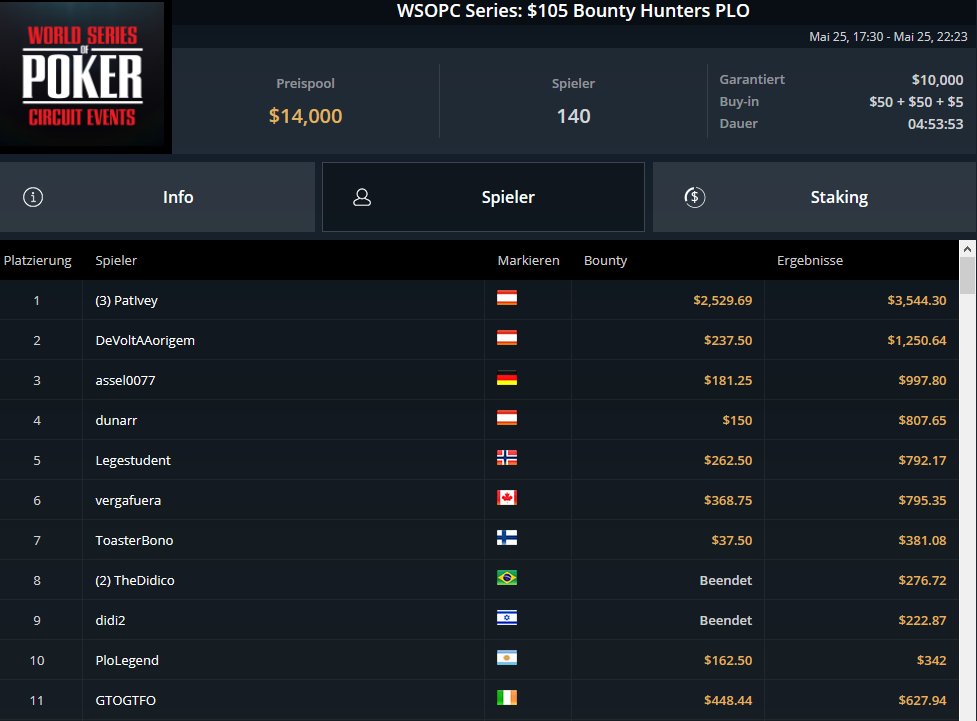Click the Ergebnisse column header
This screenshot has width=977, height=721.
pos(809,260)
